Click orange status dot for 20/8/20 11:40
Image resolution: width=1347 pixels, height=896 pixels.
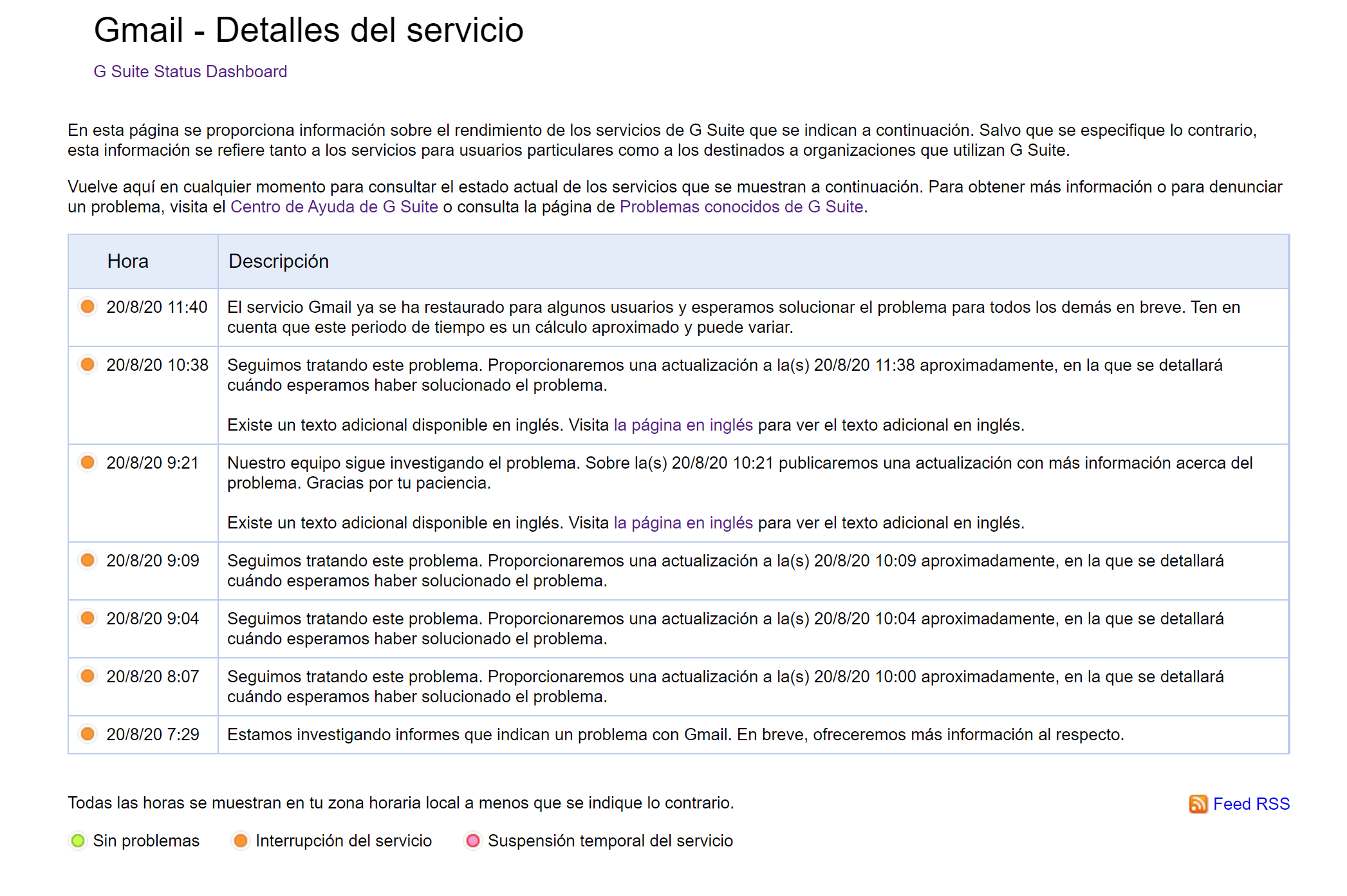point(88,306)
